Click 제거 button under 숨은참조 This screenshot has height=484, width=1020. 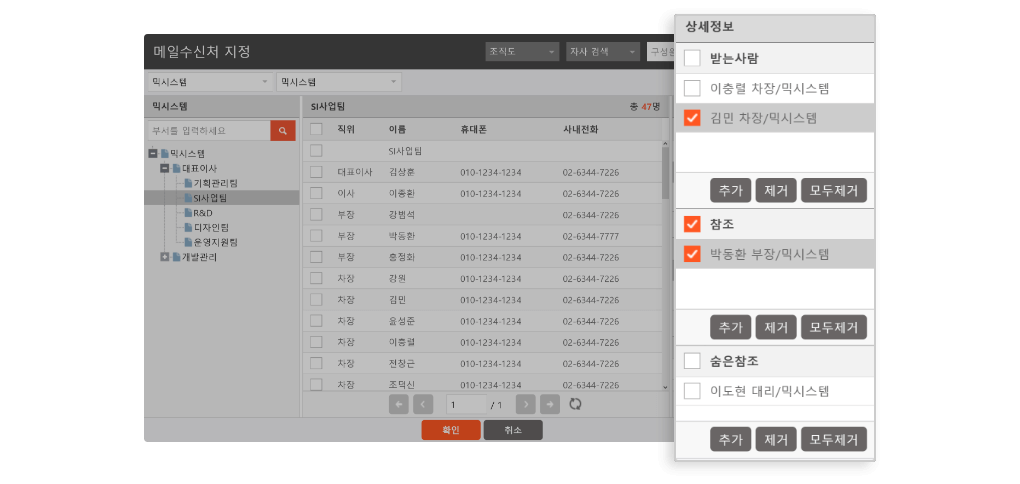pos(775,439)
